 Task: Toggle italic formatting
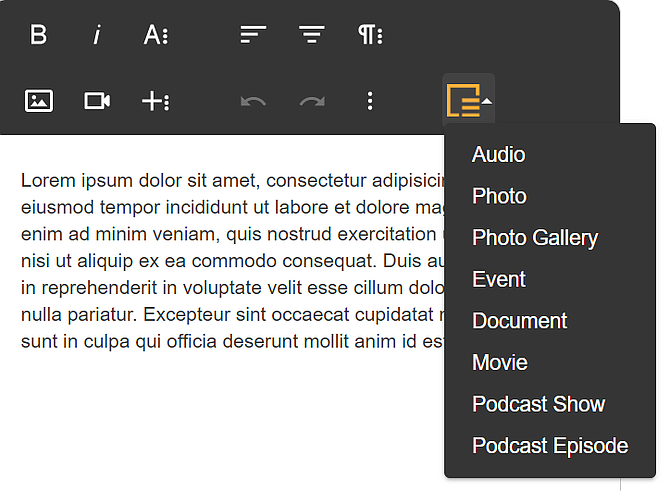(x=97, y=35)
